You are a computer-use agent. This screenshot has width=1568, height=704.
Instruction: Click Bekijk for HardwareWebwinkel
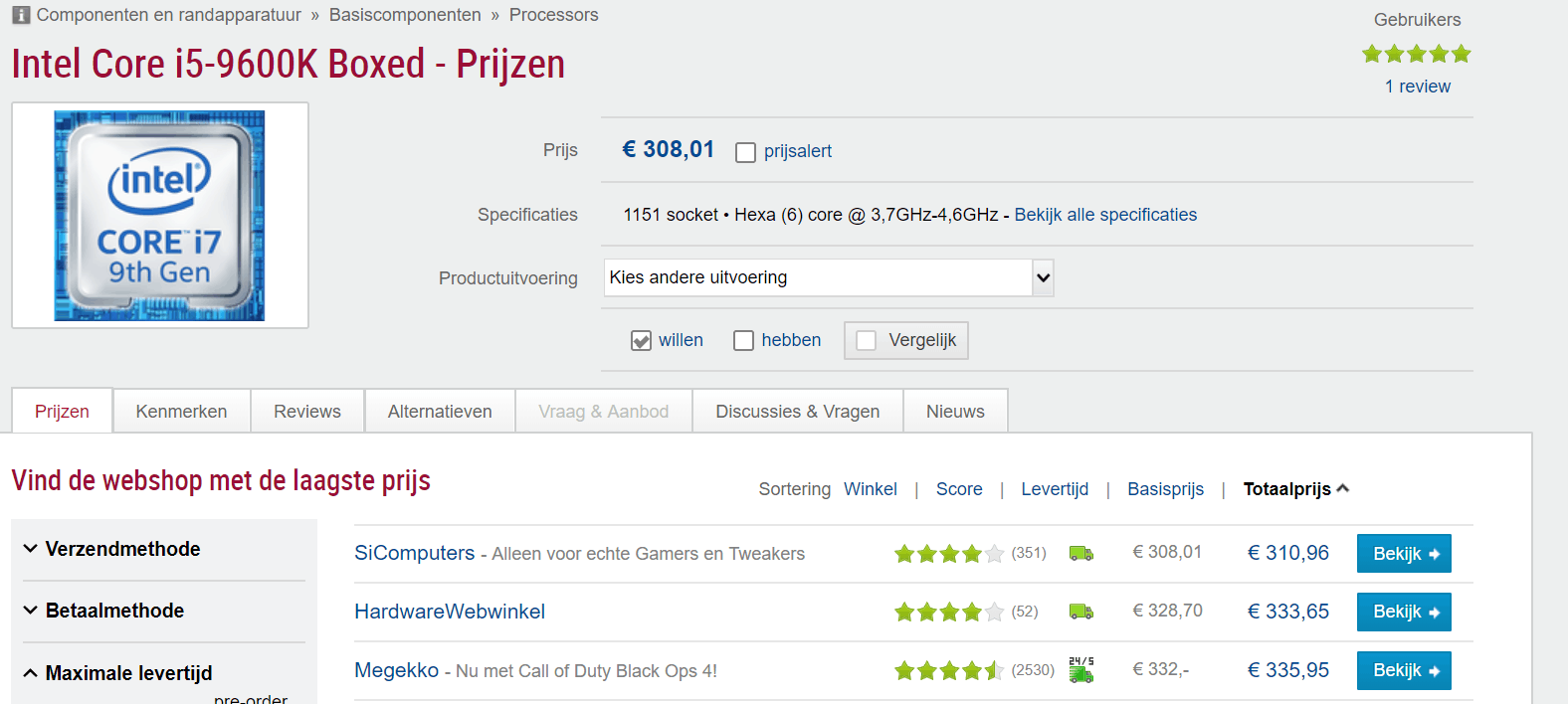tap(1404, 612)
